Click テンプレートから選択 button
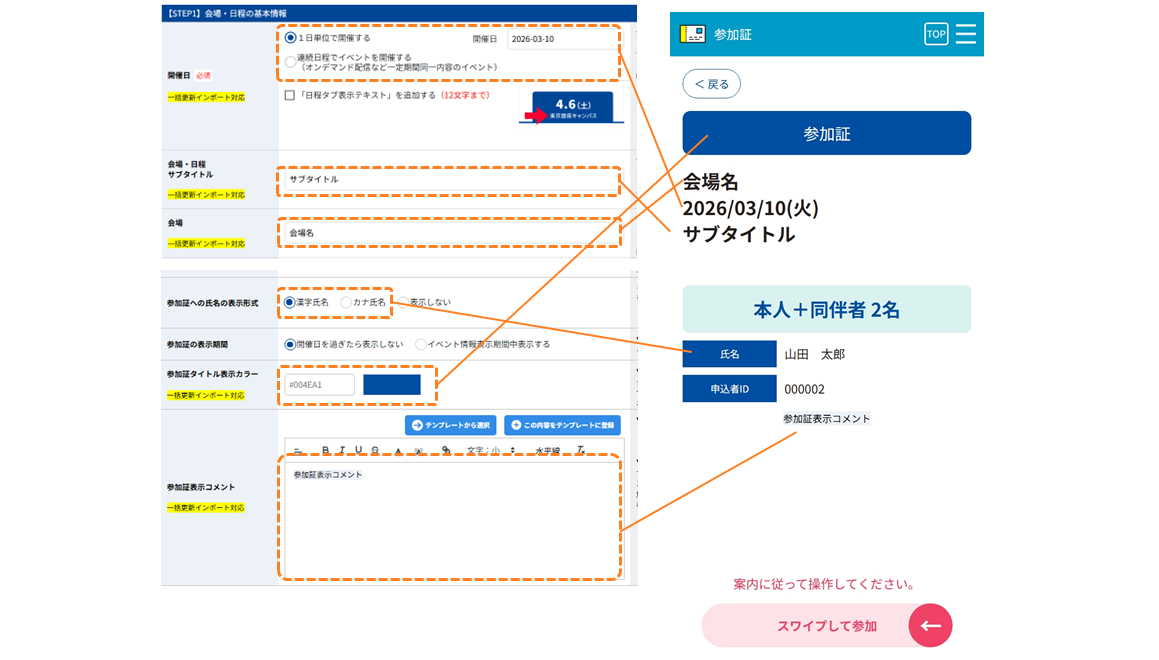The width and height of the screenshot is (1159, 660). pos(450,425)
